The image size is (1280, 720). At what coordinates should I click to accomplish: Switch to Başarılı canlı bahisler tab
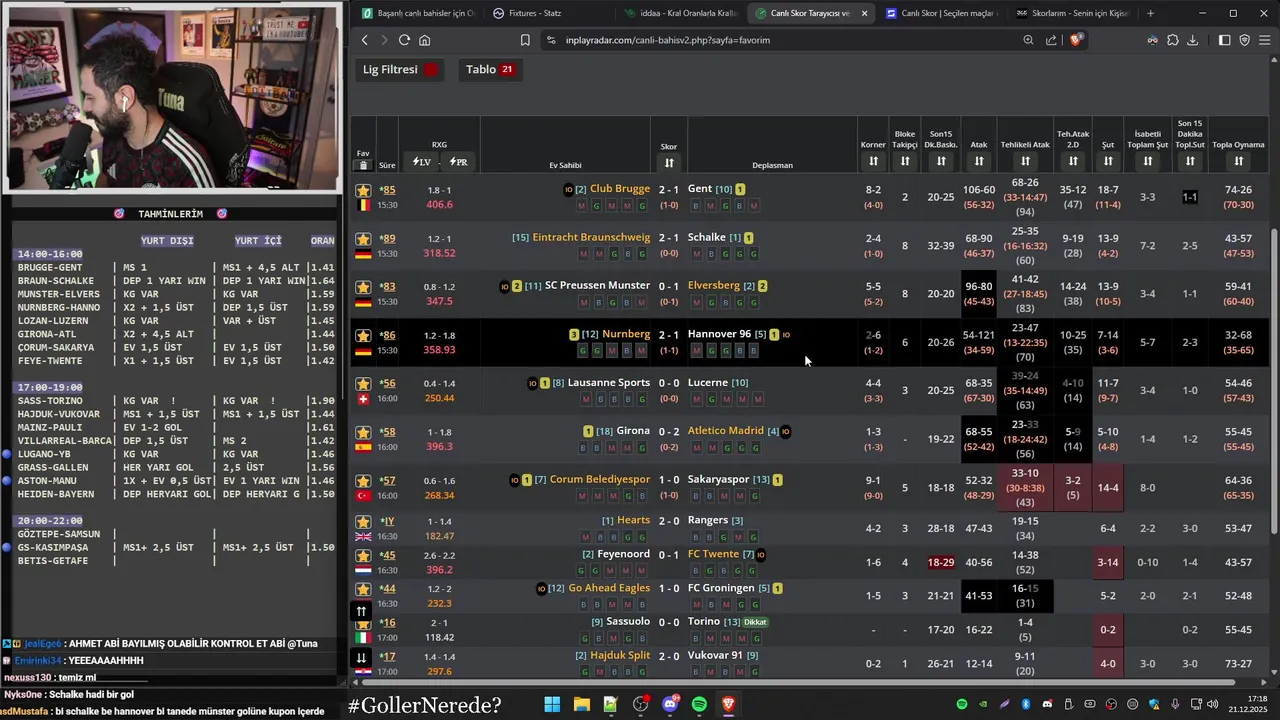point(418,13)
